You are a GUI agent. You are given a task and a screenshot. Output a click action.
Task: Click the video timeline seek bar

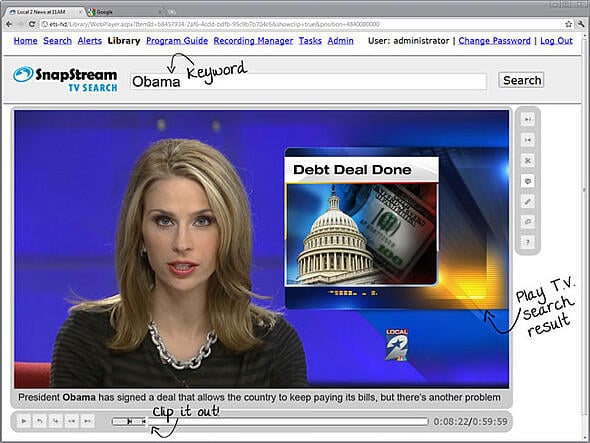coord(270,421)
